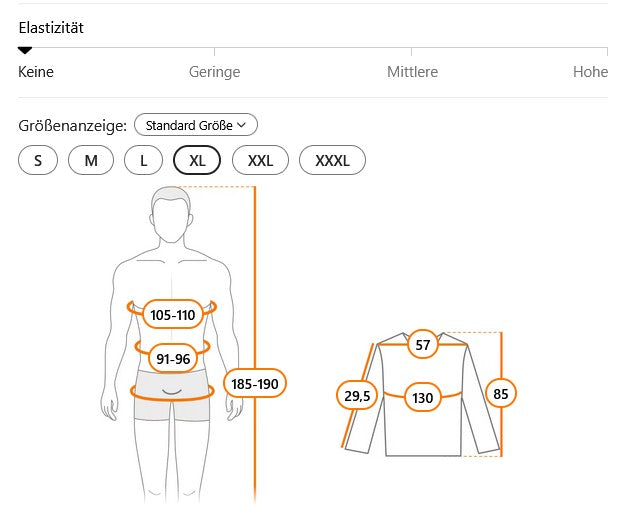Select size M
The width and height of the screenshot is (632, 529).
tap(91, 160)
